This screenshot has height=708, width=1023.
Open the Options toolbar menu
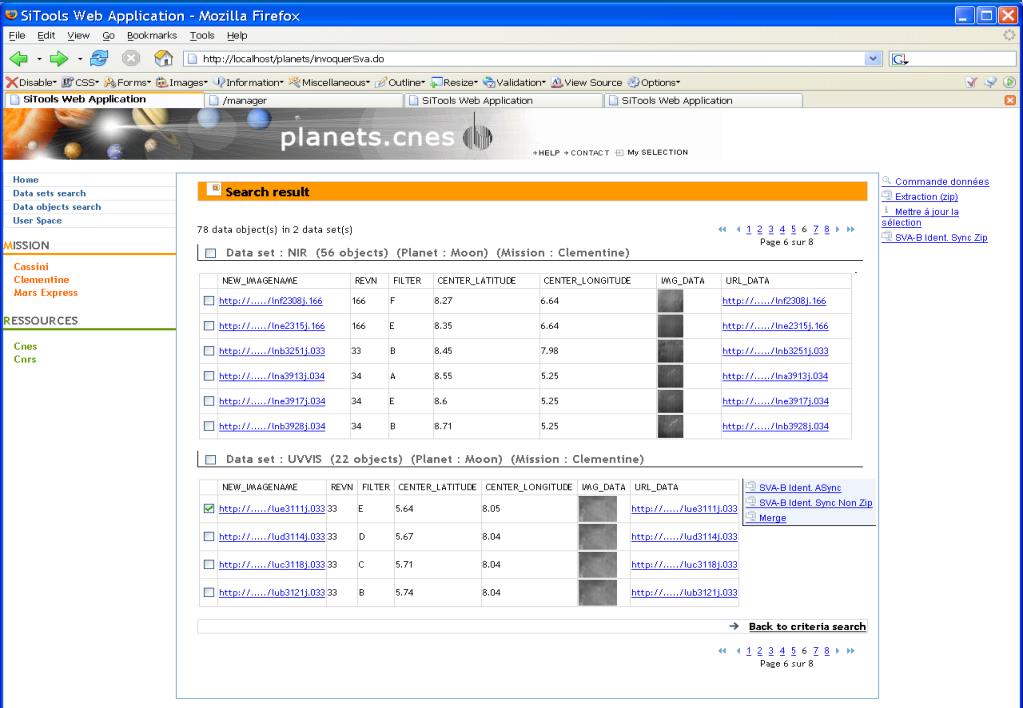654,82
